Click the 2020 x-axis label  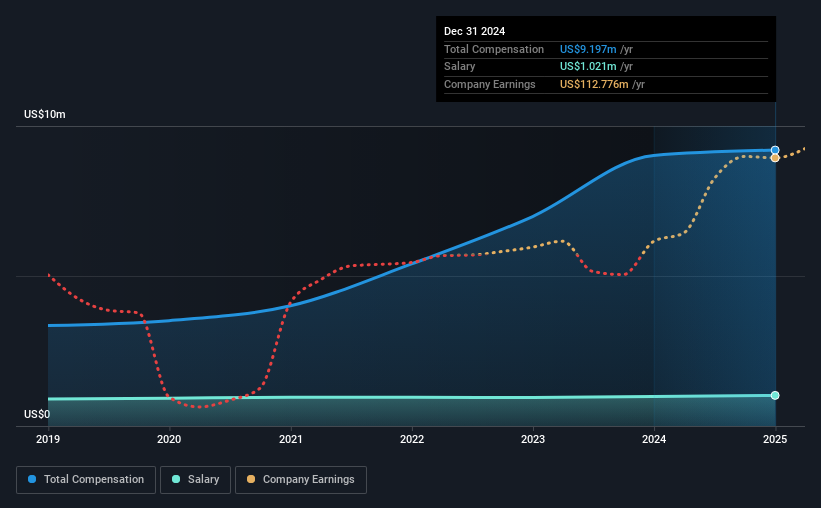(169, 439)
